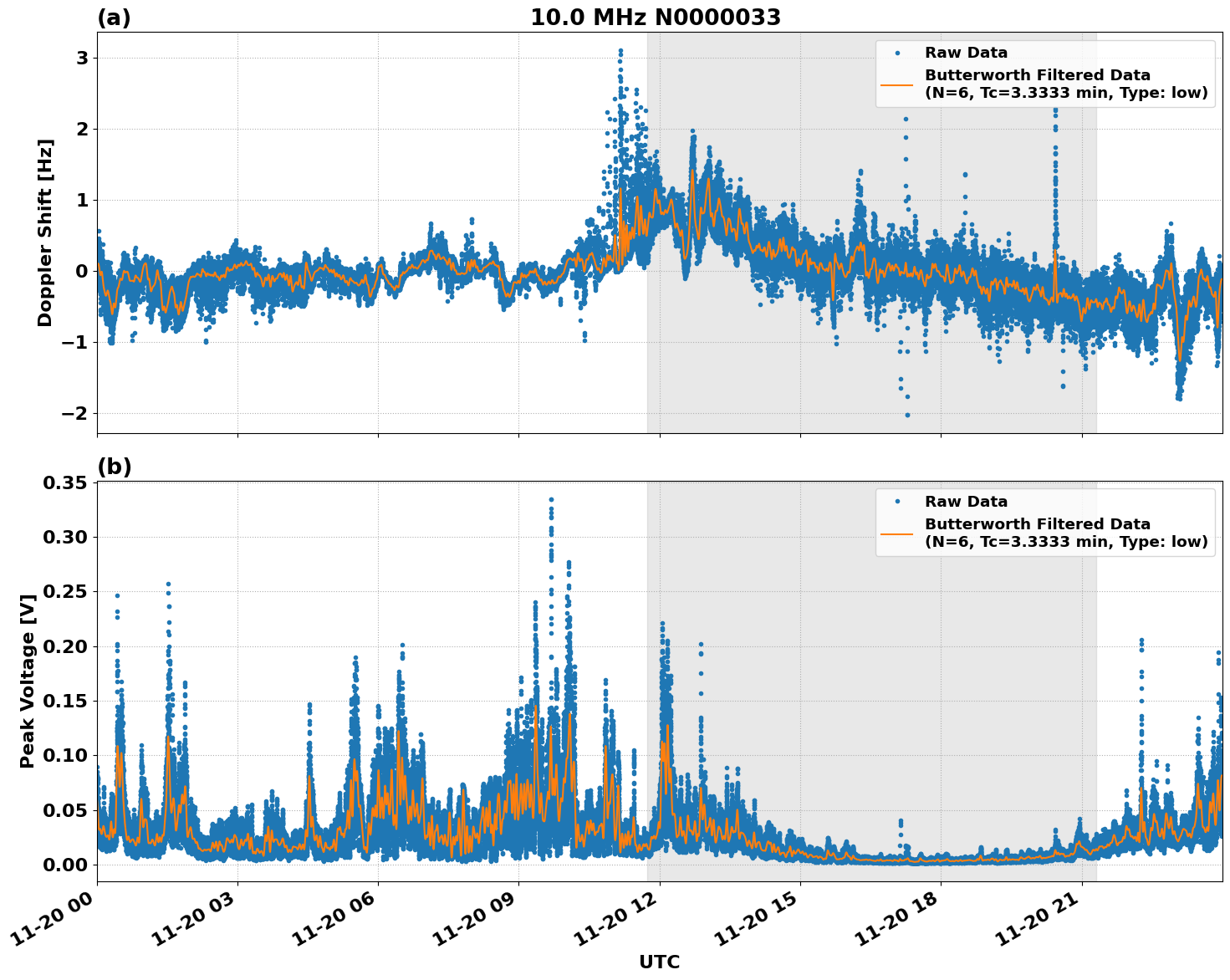1230x980 pixels.
Task: Click the UTC axis label below the plot
Action: (x=659, y=962)
